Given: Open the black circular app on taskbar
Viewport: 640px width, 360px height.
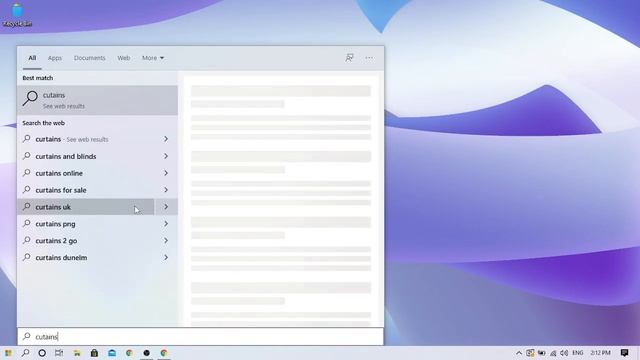Looking at the screenshot, I should [x=147, y=353].
